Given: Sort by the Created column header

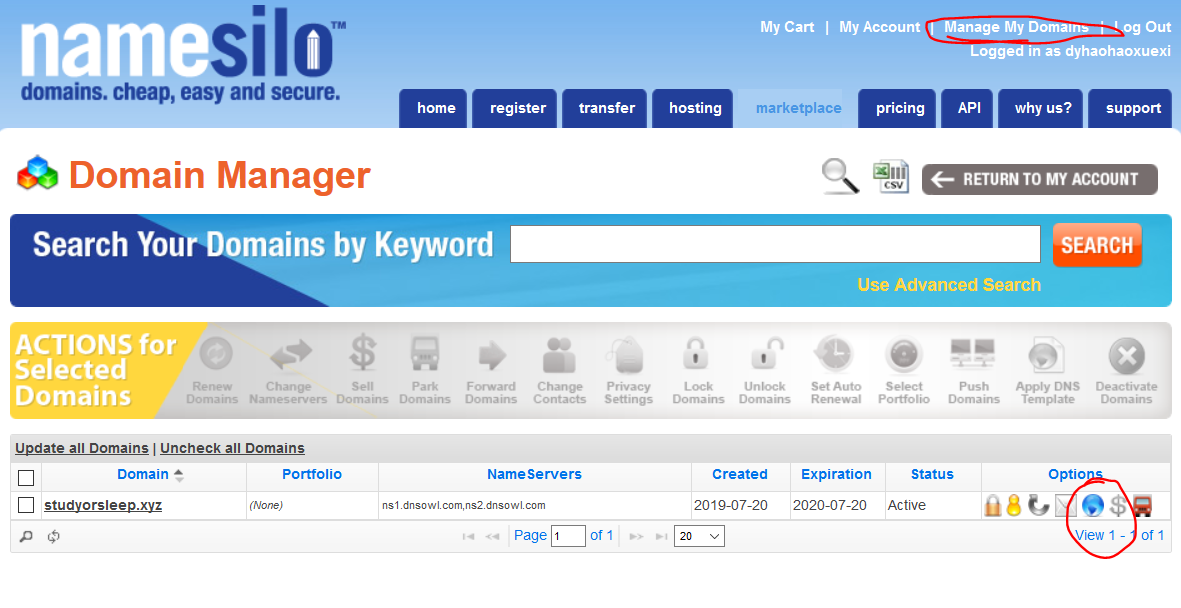Looking at the screenshot, I should pyautogui.click(x=740, y=474).
